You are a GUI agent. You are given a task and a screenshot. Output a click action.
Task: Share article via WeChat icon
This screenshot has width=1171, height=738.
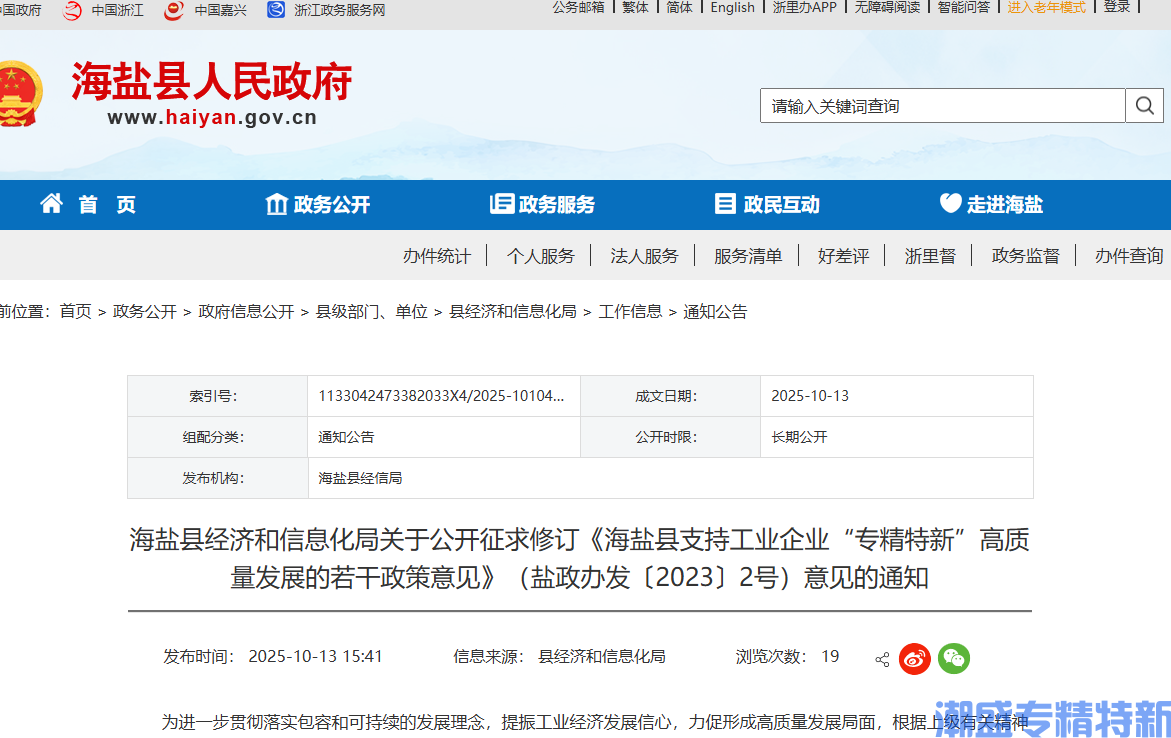[x=954, y=658]
